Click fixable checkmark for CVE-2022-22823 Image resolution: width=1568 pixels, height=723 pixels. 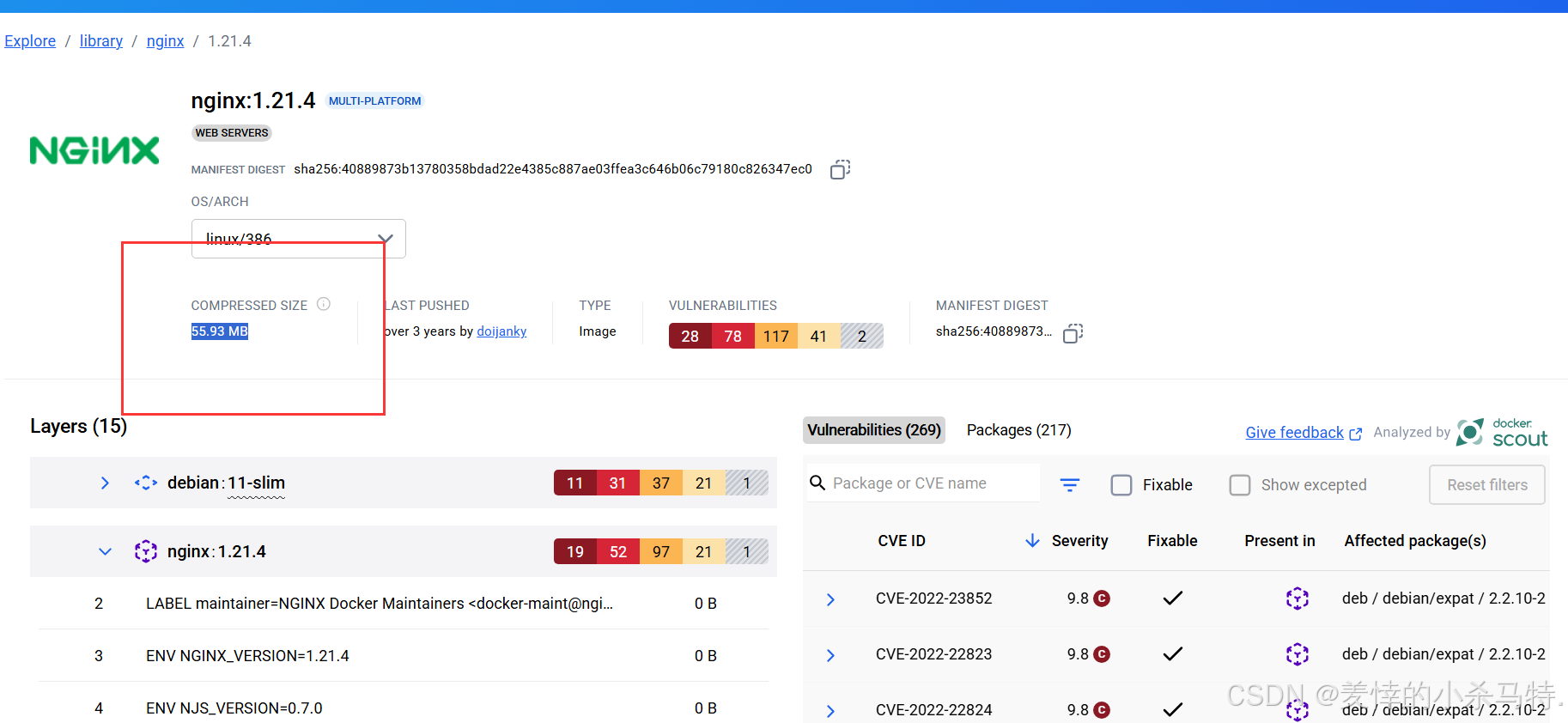click(x=1173, y=654)
